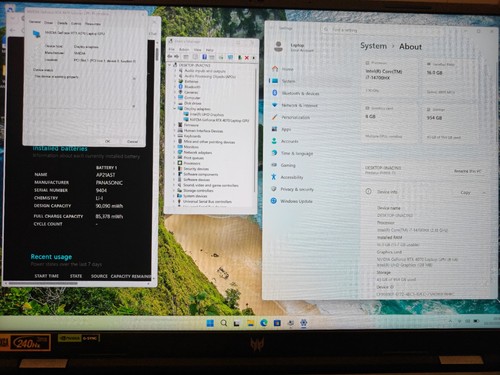Select Monitors in Device Manager tree
500x375 pixels.
point(191,147)
